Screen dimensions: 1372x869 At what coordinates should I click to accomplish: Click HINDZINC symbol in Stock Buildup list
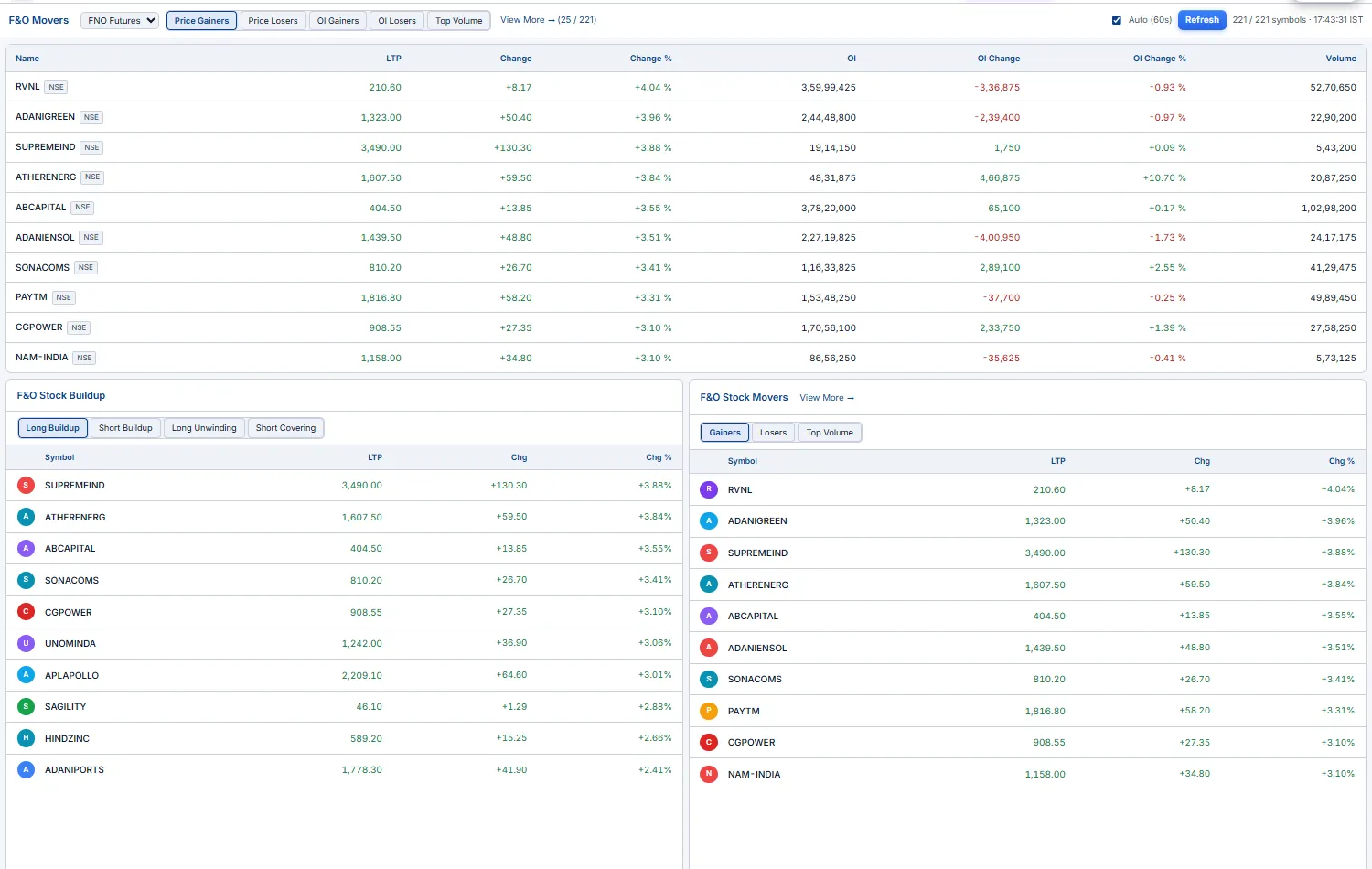pyautogui.click(x=67, y=739)
